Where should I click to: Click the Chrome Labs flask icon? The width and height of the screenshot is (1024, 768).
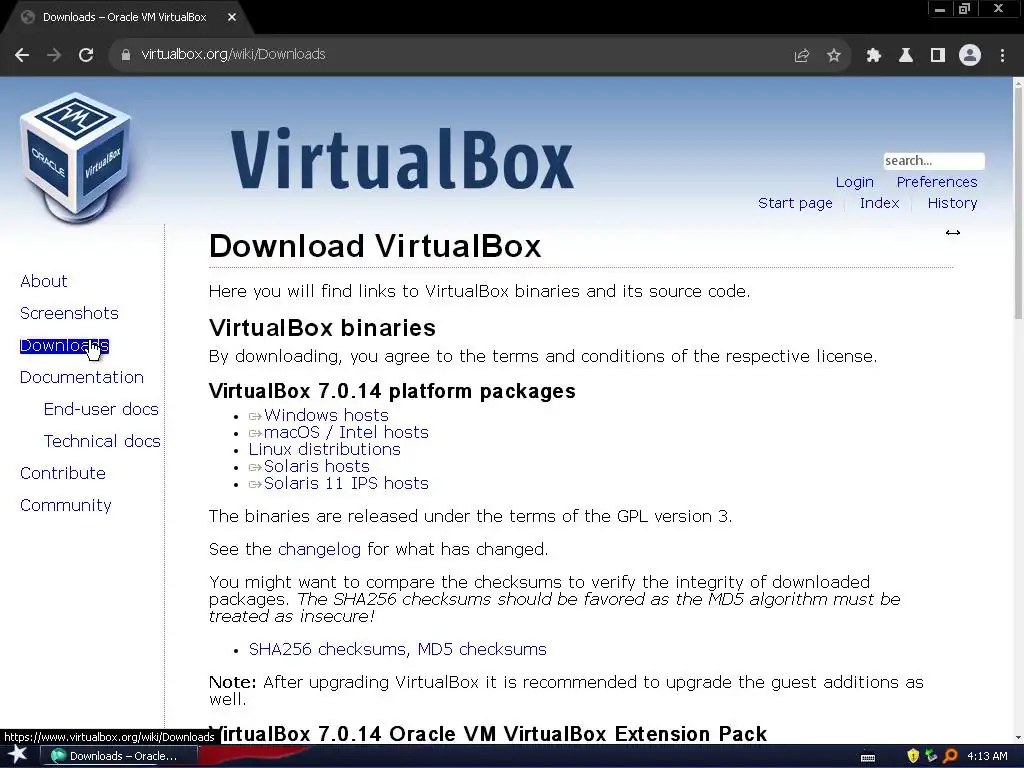(x=906, y=55)
